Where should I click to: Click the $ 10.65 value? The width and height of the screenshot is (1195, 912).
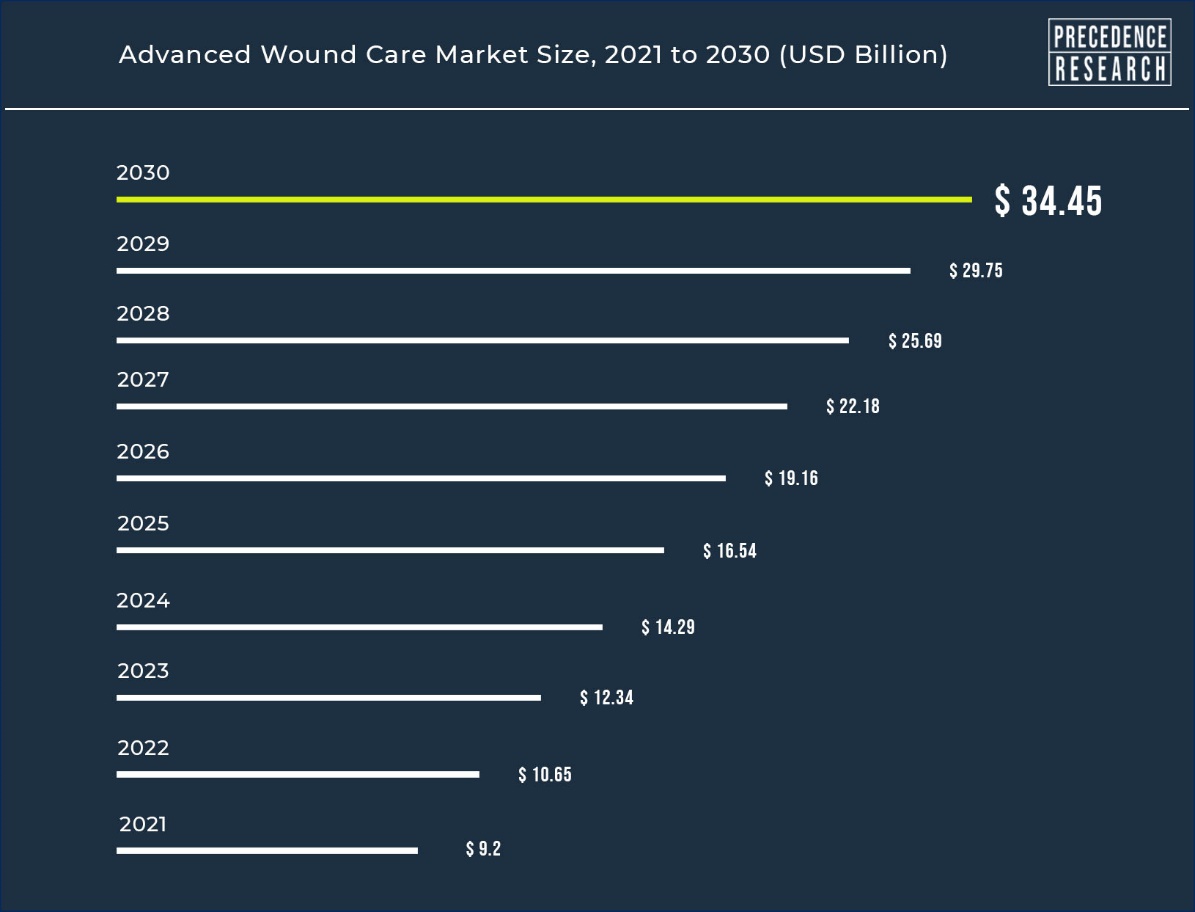point(545,775)
